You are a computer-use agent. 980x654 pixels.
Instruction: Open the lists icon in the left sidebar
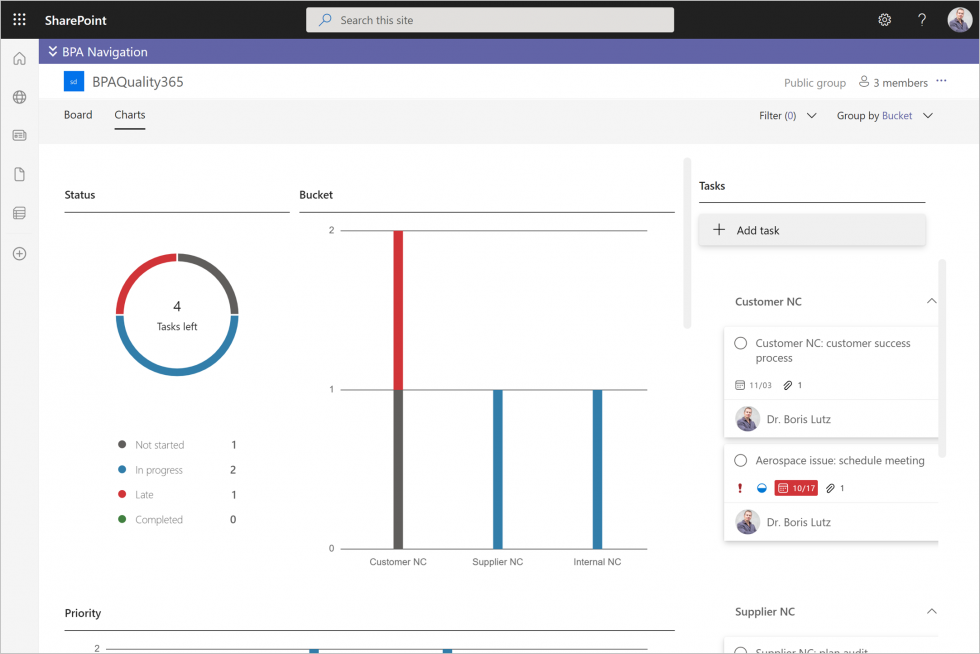pos(18,212)
